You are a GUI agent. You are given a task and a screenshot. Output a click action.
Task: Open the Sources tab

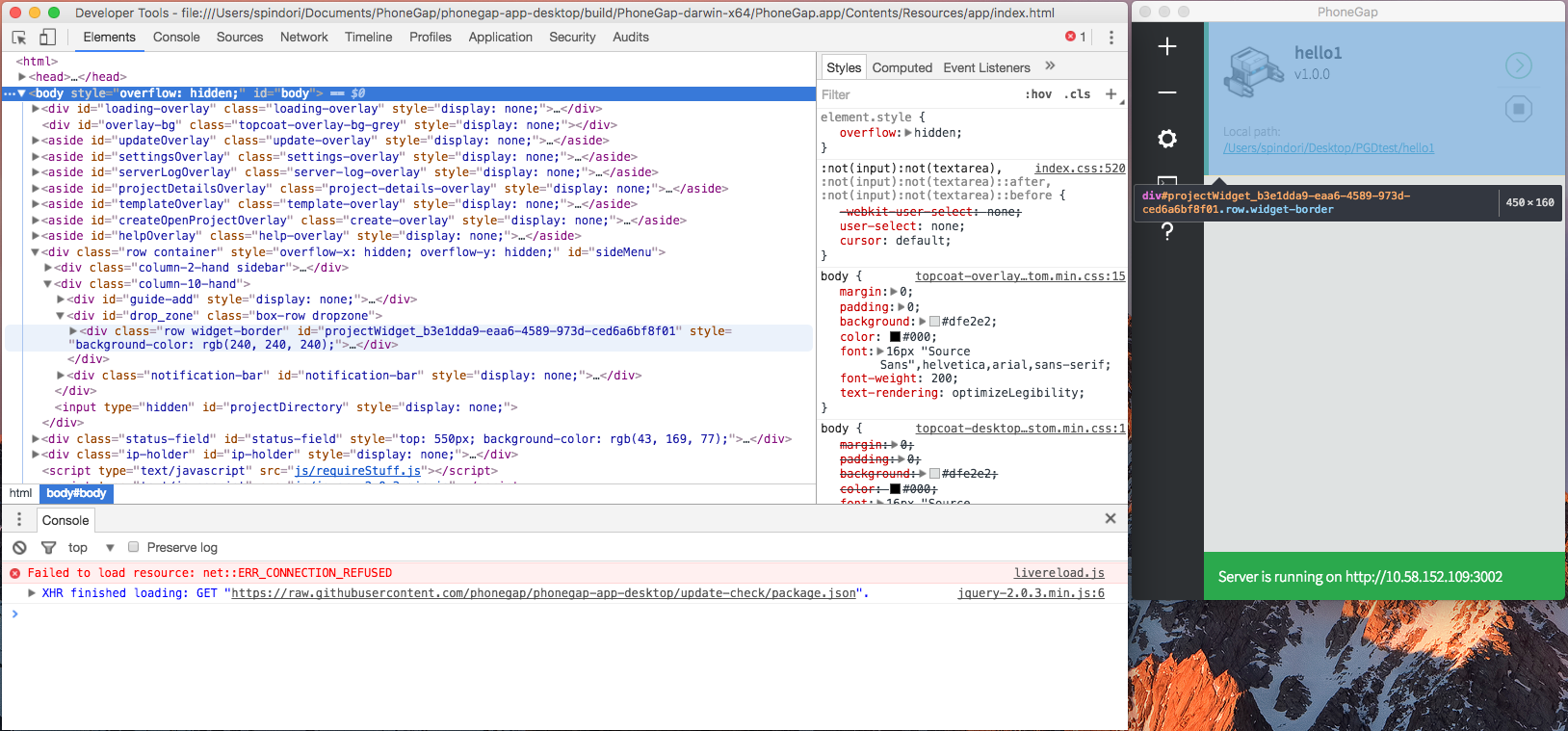click(x=240, y=37)
